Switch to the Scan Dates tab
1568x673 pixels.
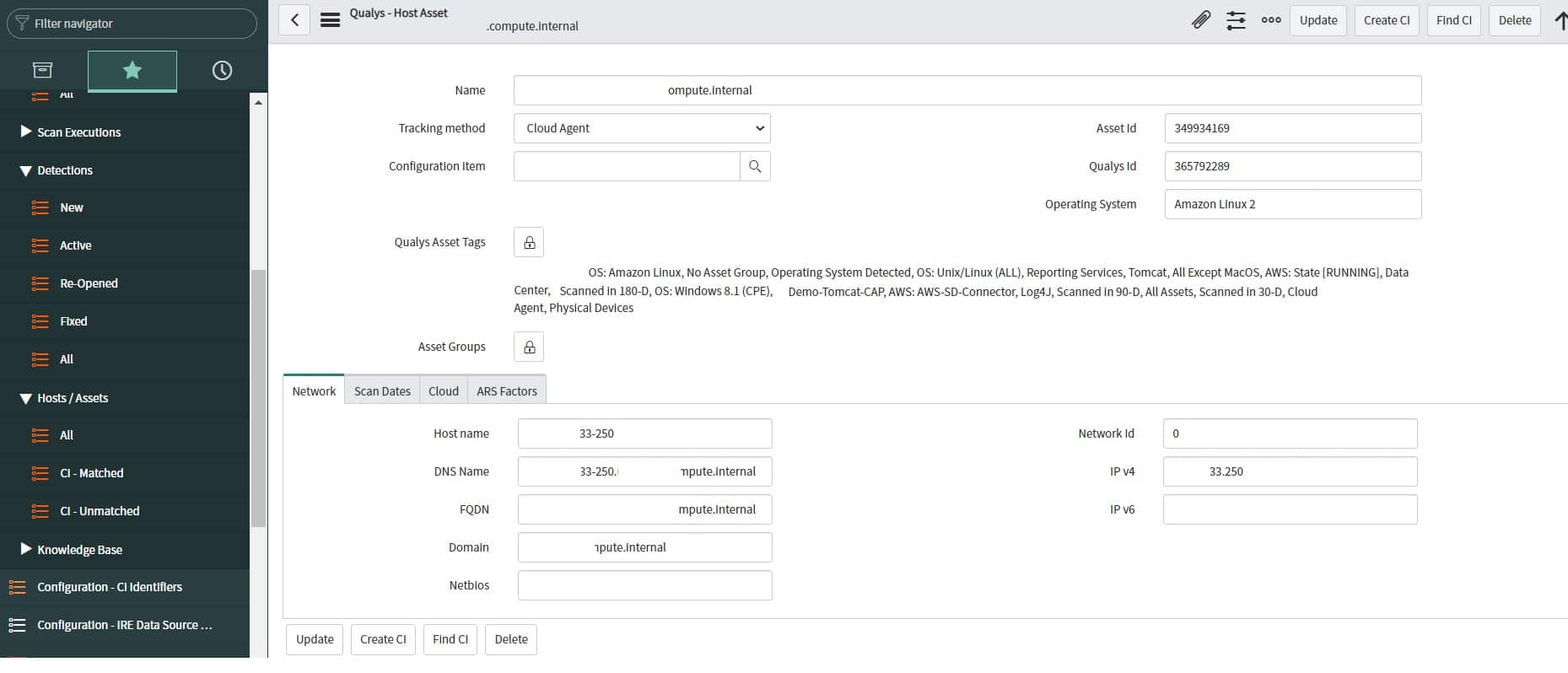382,390
